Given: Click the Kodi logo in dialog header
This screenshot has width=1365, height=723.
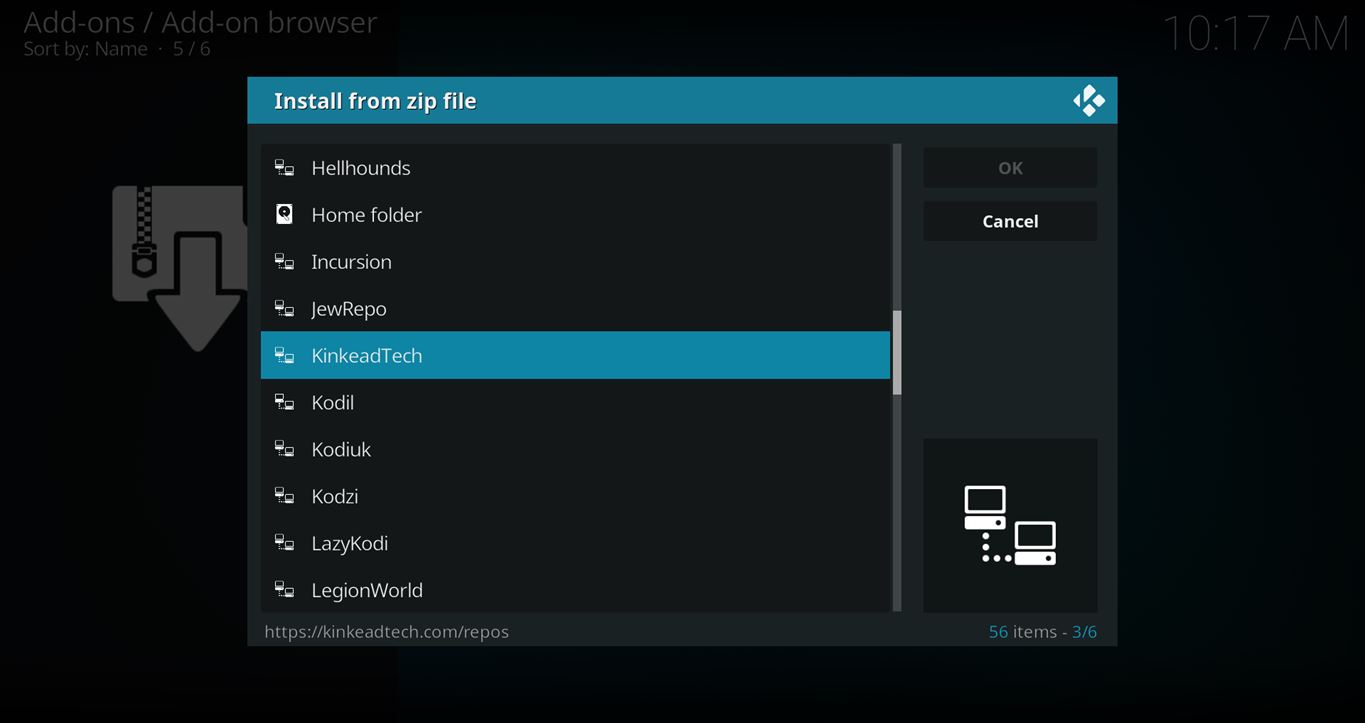Looking at the screenshot, I should pos(1088,101).
